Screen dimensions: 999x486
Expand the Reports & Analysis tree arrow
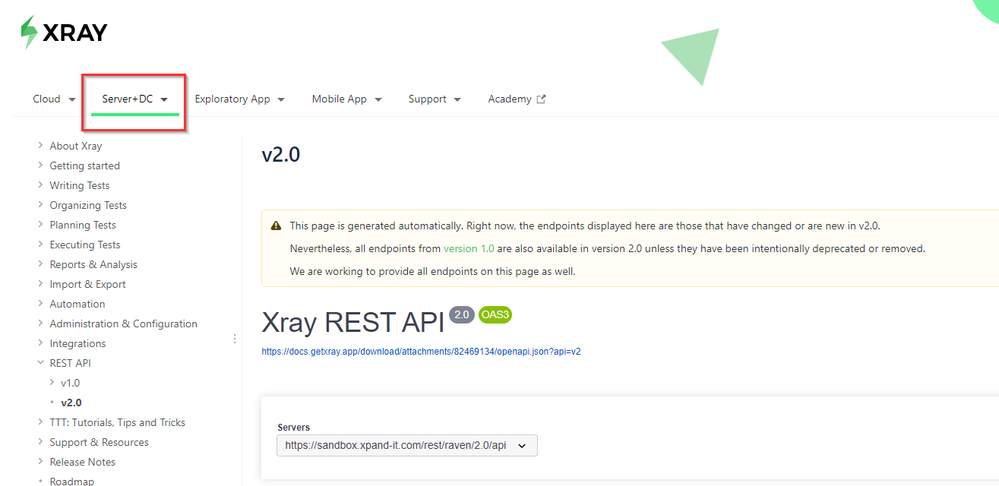pos(40,264)
